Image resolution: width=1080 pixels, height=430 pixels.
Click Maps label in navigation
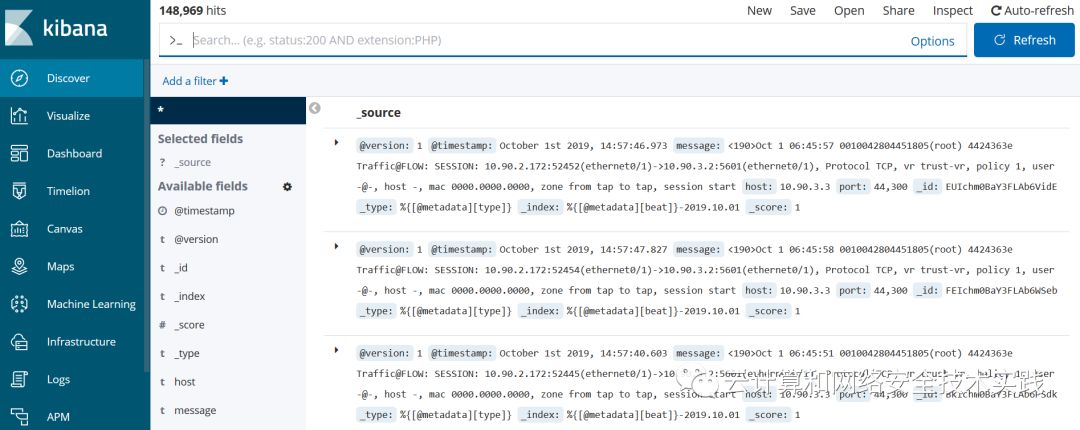tap(60, 267)
